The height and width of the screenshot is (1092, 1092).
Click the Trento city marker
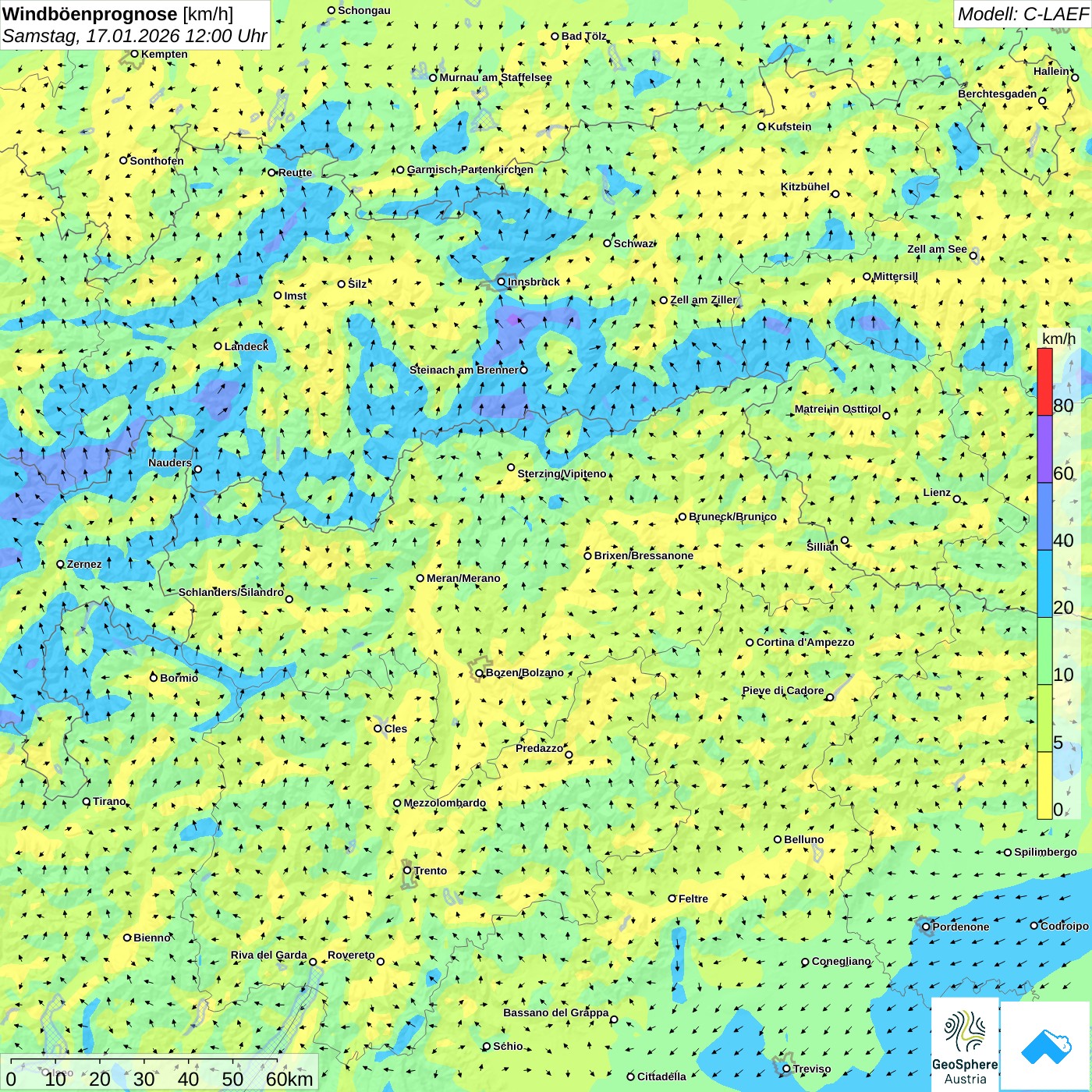click(x=406, y=870)
